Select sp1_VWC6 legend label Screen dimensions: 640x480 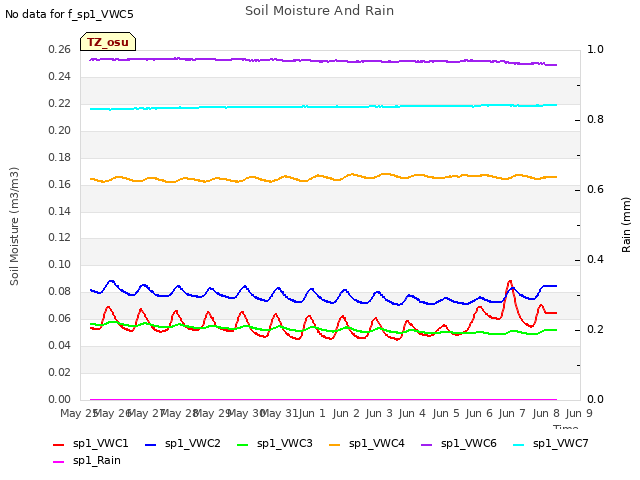[x=469, y=444]
